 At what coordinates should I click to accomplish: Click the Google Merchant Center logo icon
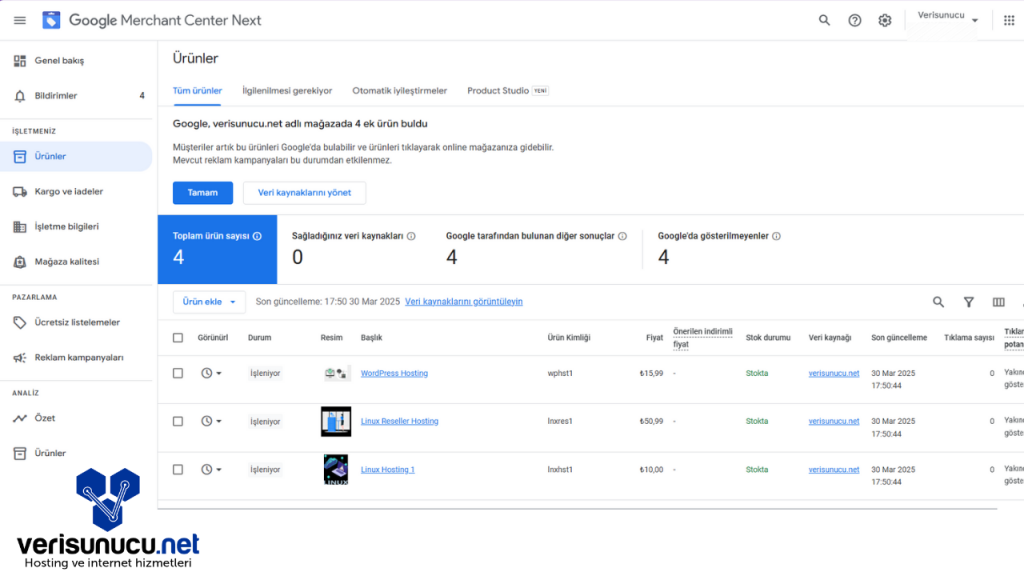51,20
